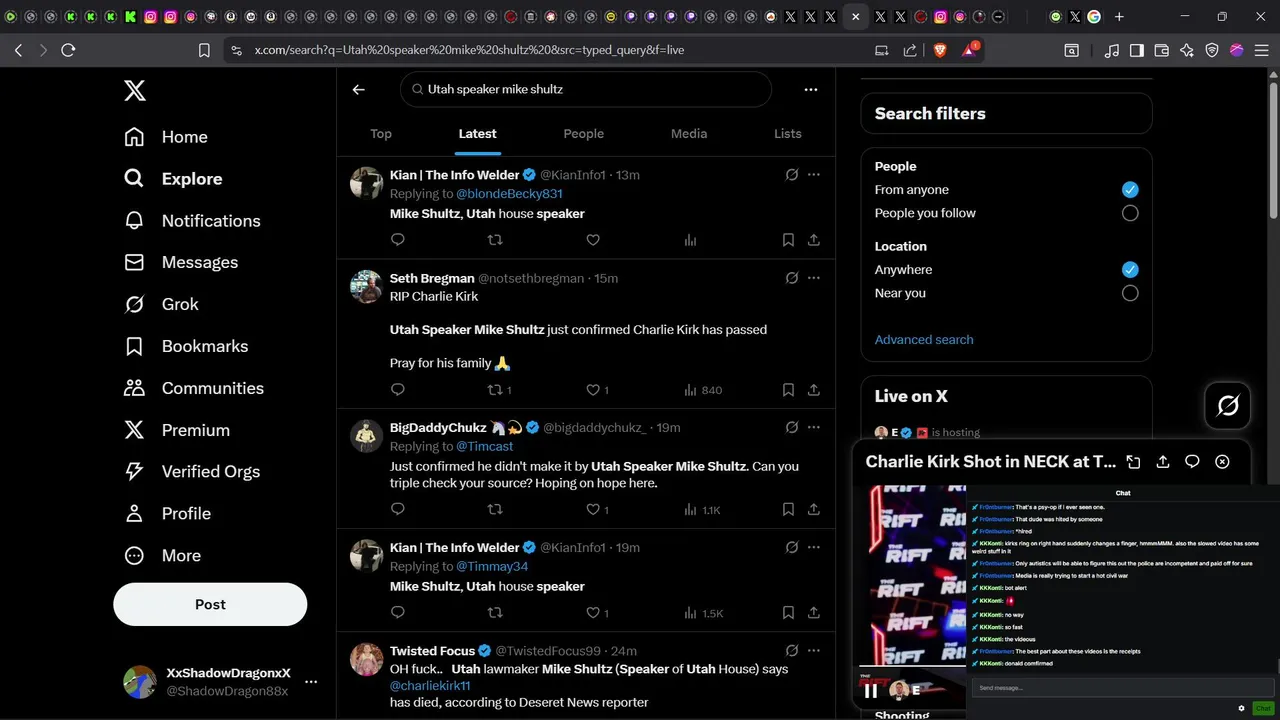Share Kian's 13m post
This screenshot has height=720, width=1280.
click(814, 240)
